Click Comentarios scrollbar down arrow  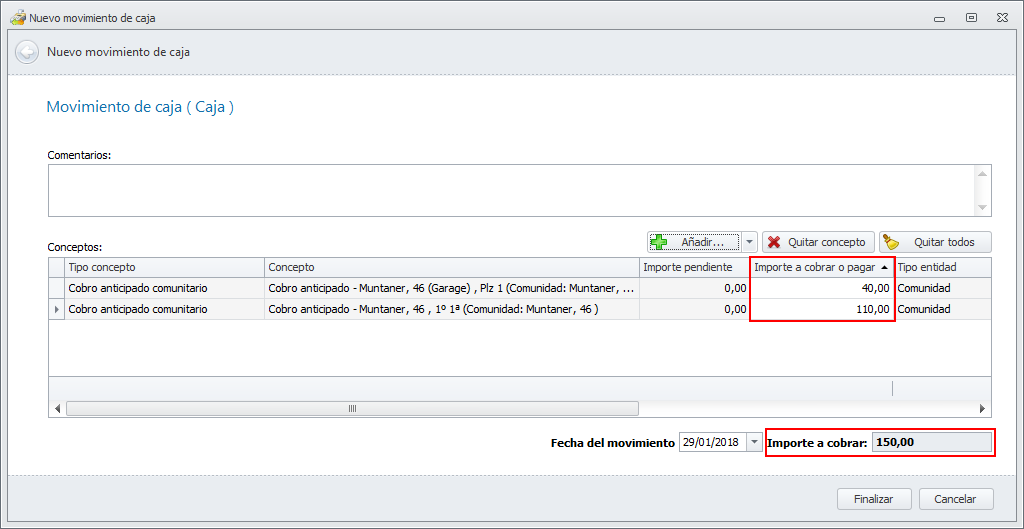tap(982, 208)
